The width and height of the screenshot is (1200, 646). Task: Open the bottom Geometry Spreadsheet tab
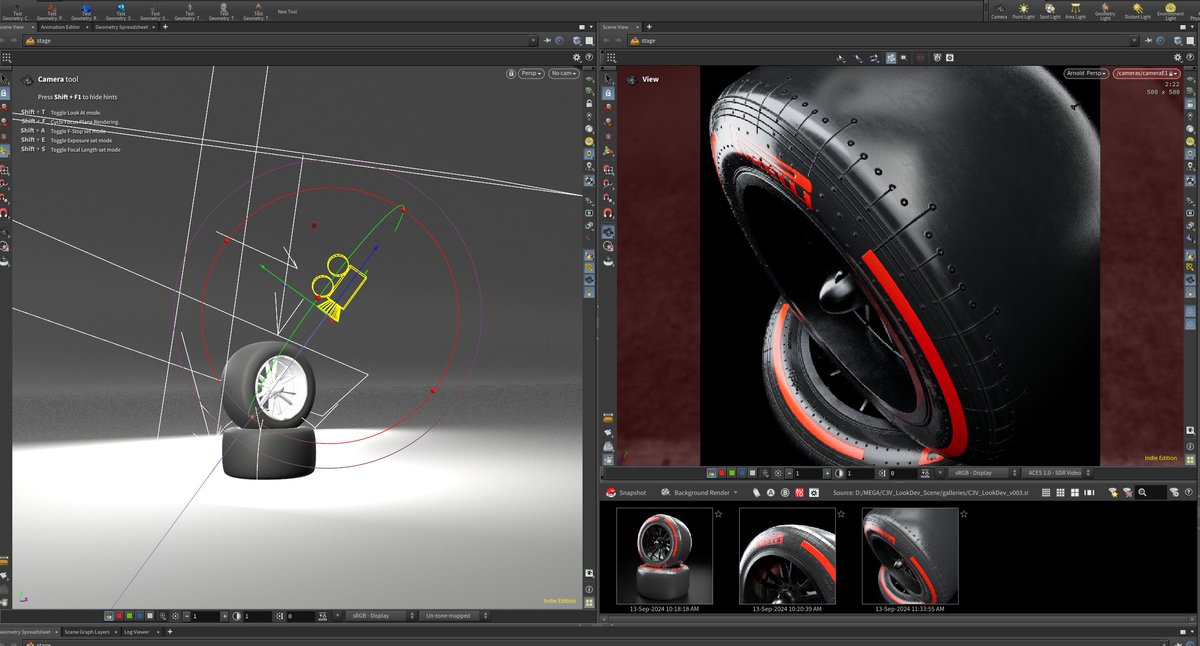click(x=28, y=633)
